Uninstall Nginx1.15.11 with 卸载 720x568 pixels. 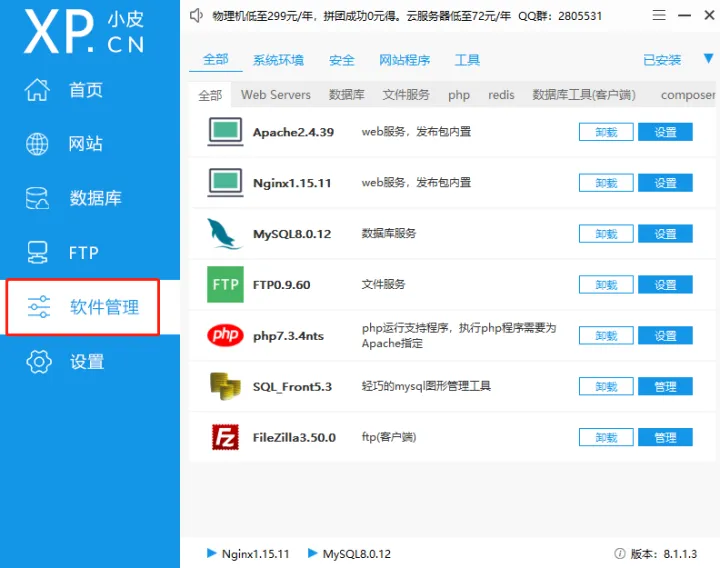click(x=606, y=183)
